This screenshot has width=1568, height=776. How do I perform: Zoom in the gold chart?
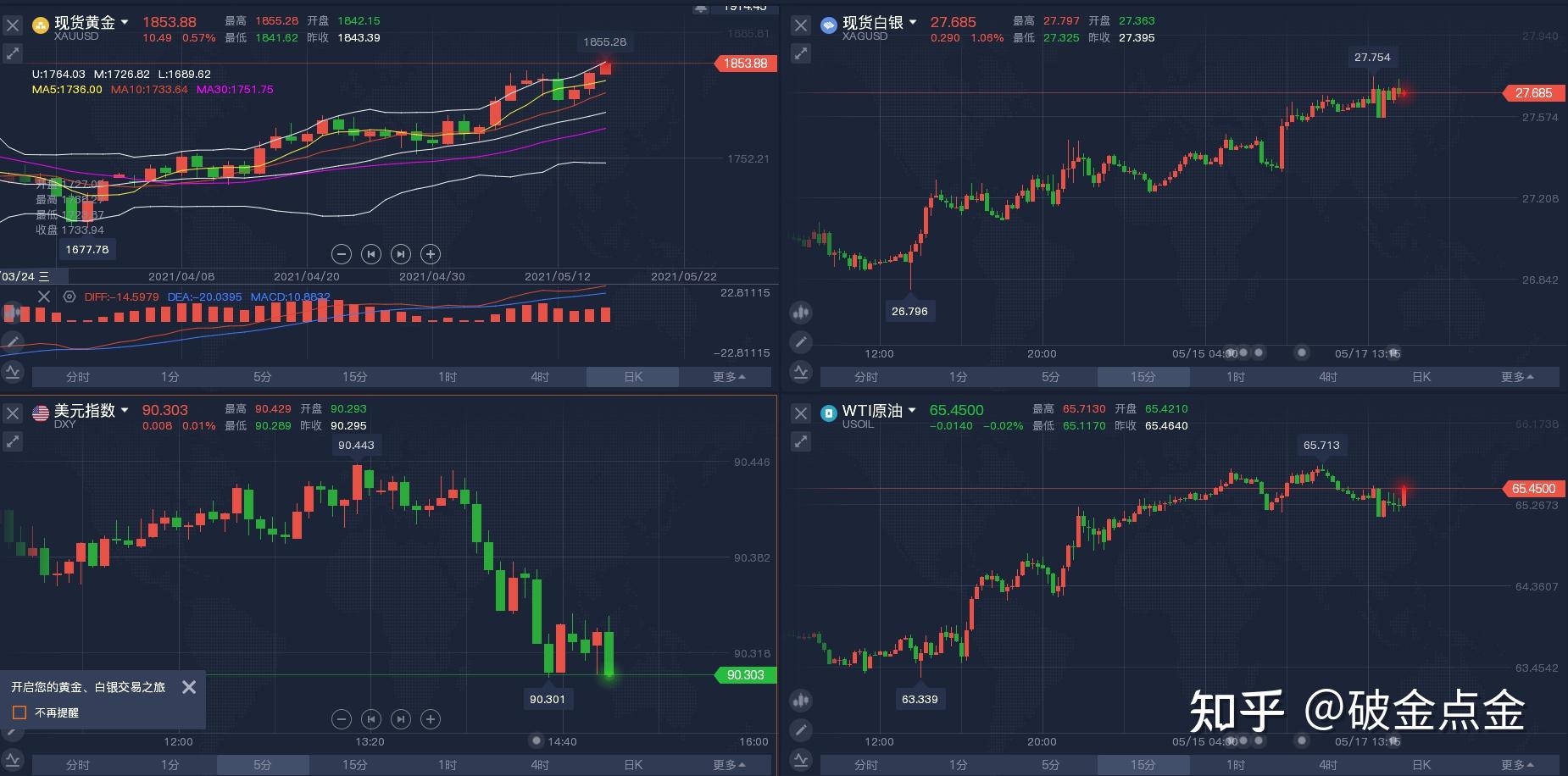click(431, 253)
